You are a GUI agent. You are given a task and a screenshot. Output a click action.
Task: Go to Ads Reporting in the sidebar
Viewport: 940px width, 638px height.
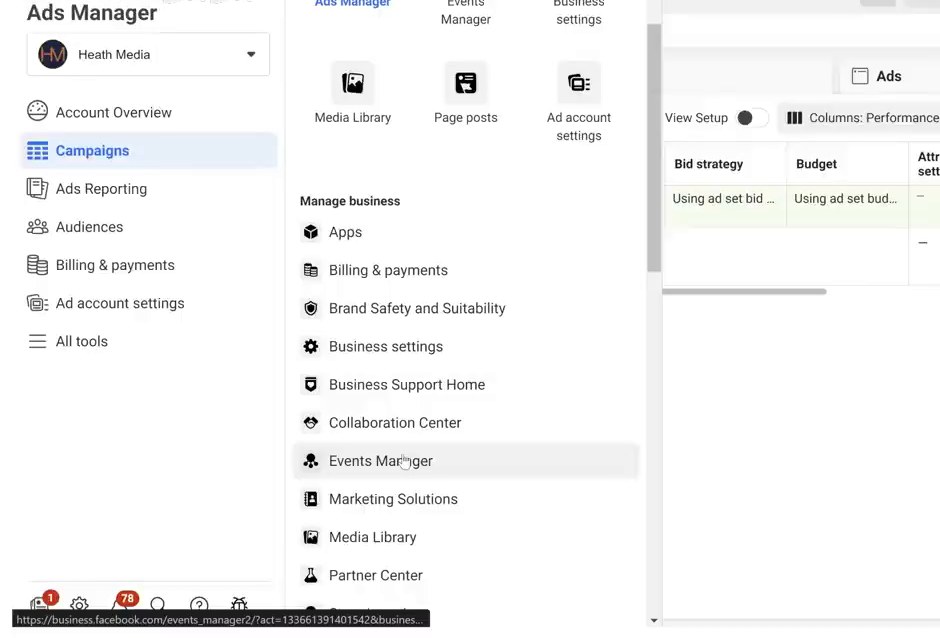tap(87, 189)
